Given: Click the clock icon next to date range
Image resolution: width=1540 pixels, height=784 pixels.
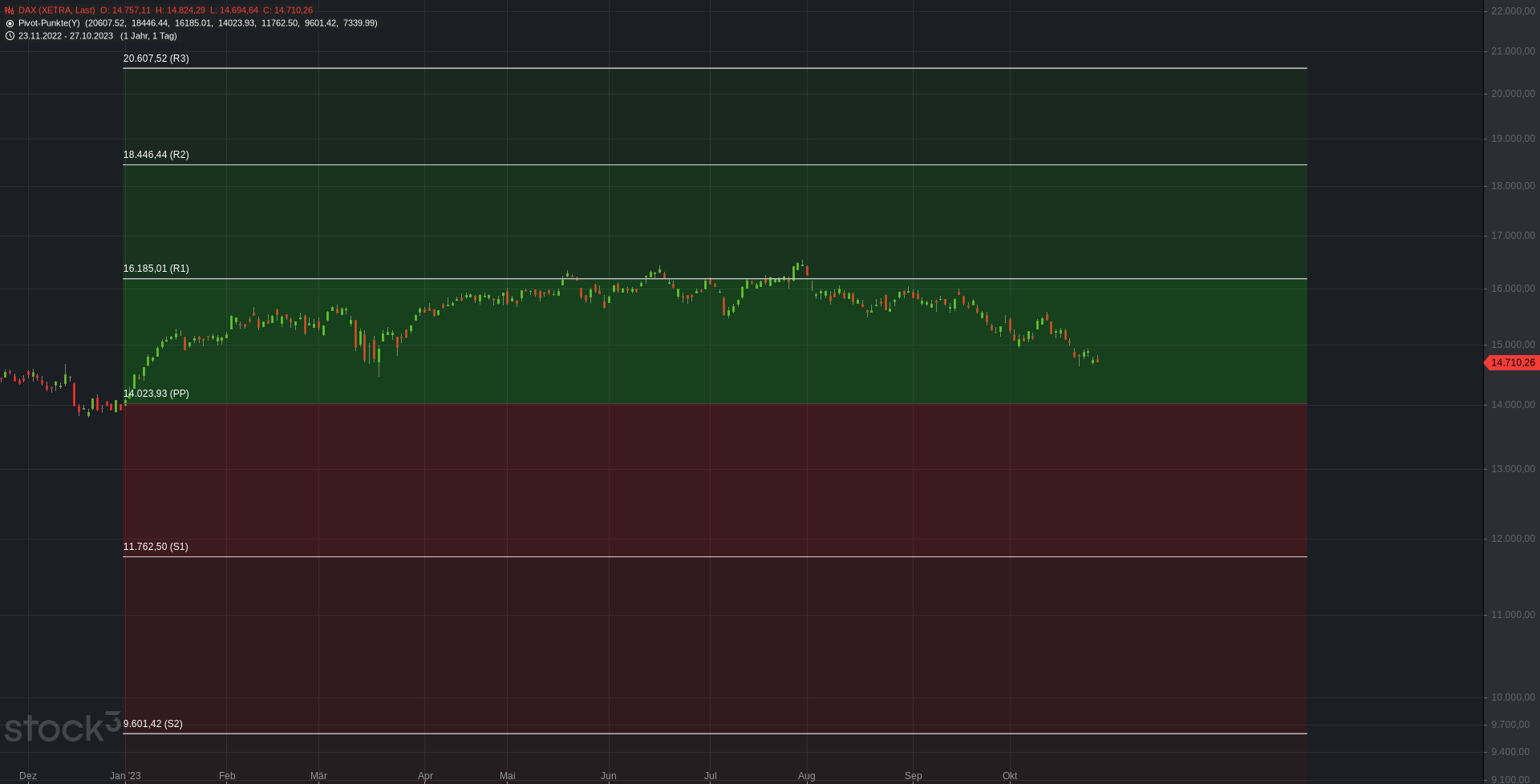Looking at the screenshot, I should pos(10,36).
